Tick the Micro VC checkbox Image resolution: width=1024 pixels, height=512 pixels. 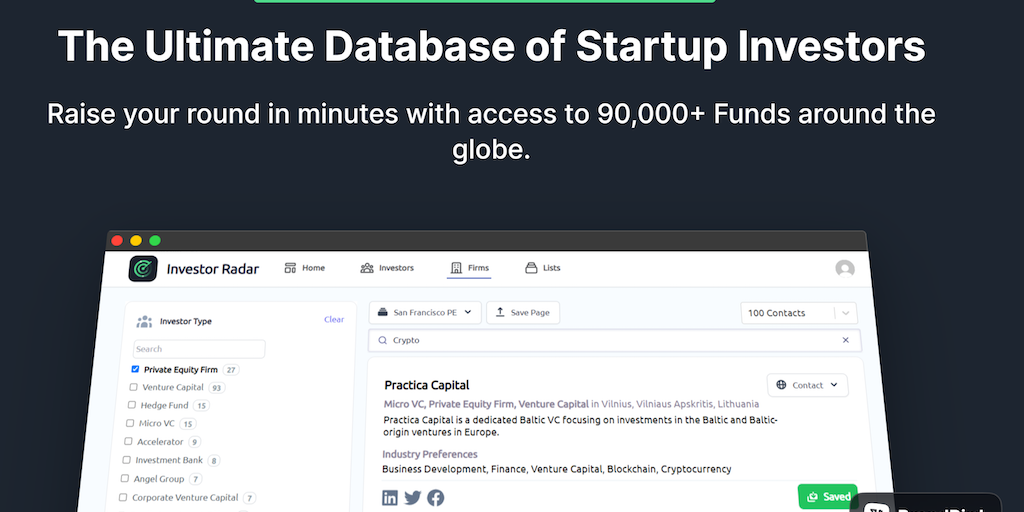point(130,423)
